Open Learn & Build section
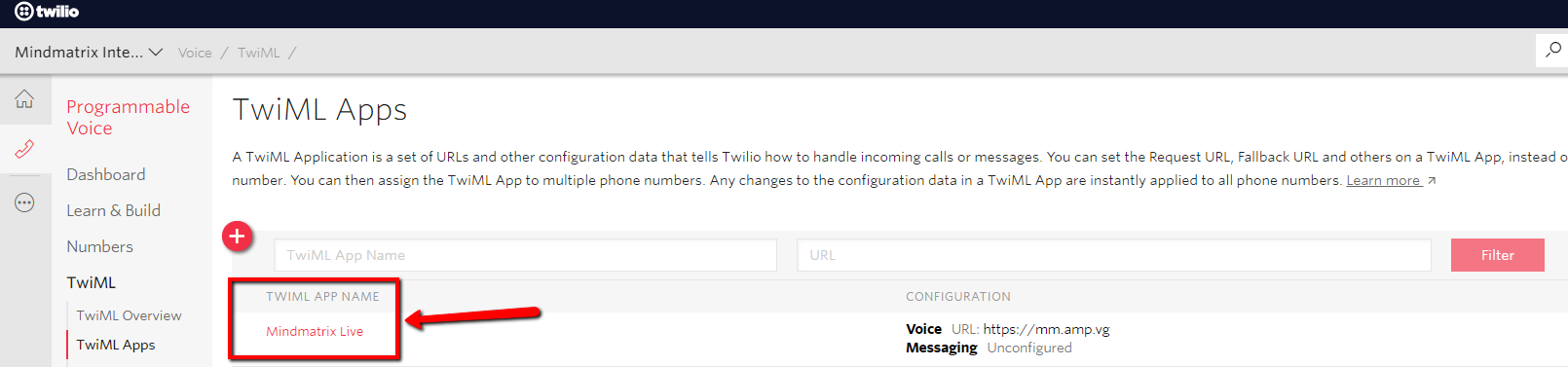Viewport: 1568px width, 367px height. (113, 210)
